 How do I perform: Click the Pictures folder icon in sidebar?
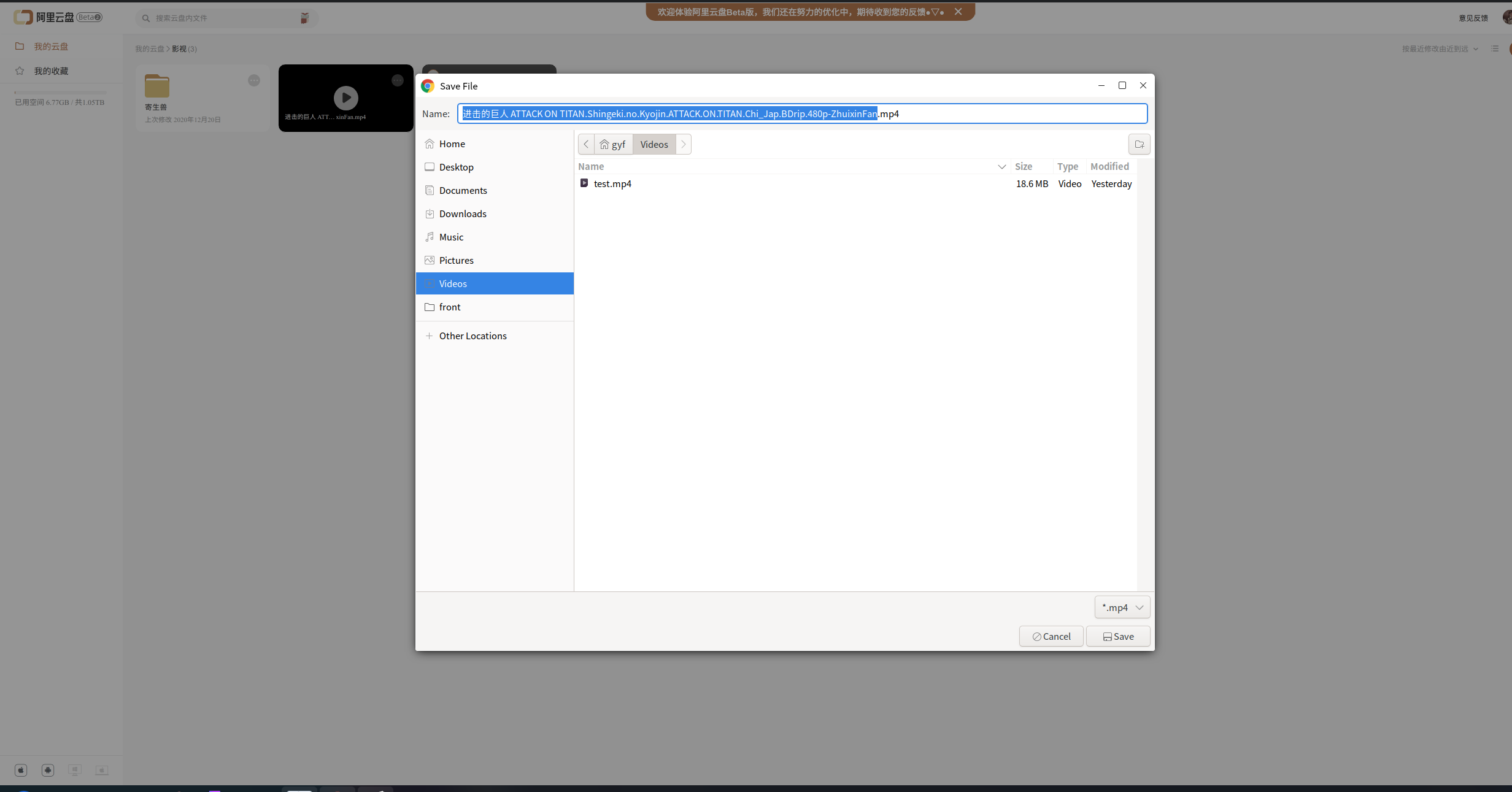click(x=429, y=260)
